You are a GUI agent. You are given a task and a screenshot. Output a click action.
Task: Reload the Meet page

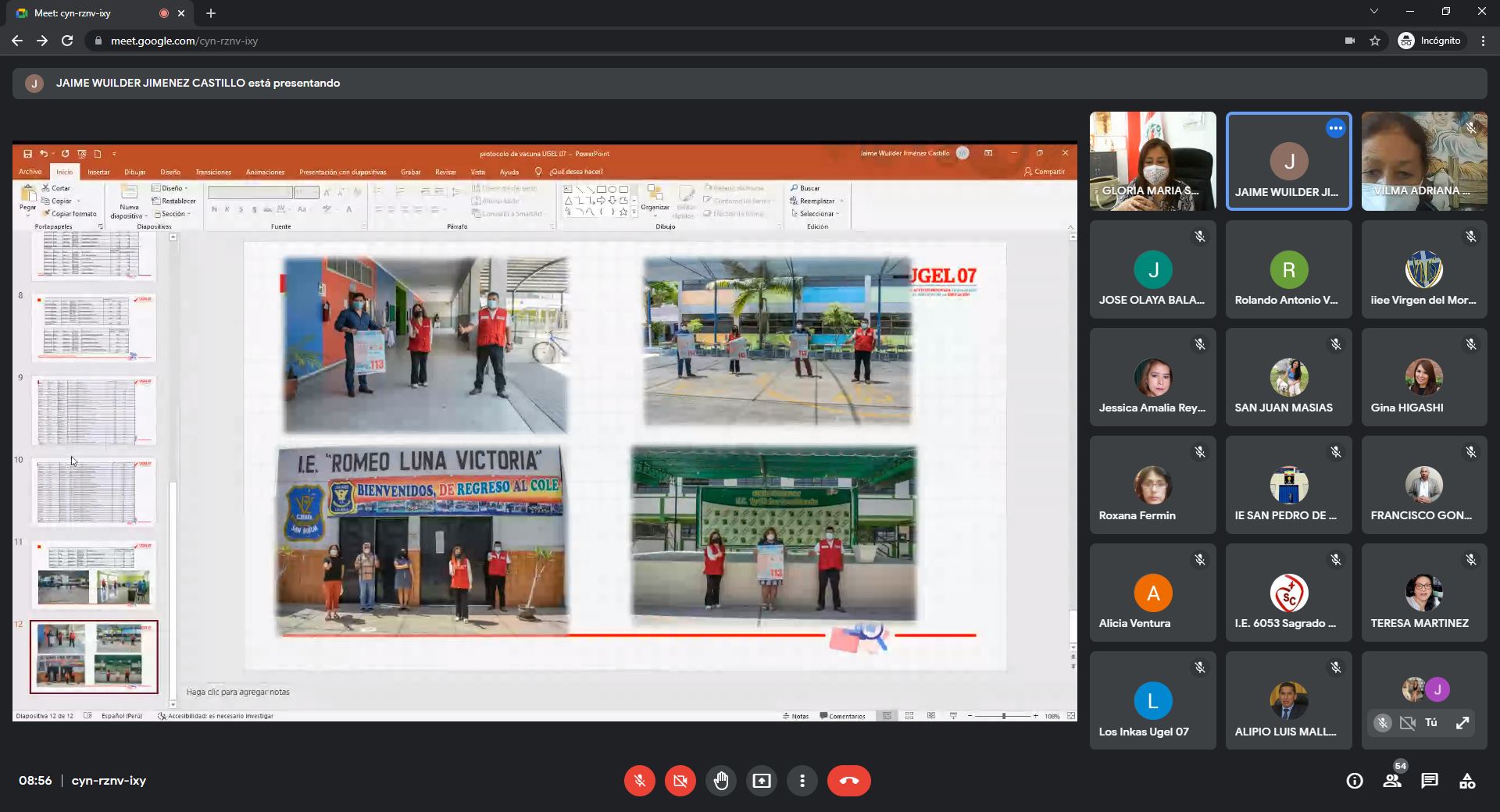point(67,41)
